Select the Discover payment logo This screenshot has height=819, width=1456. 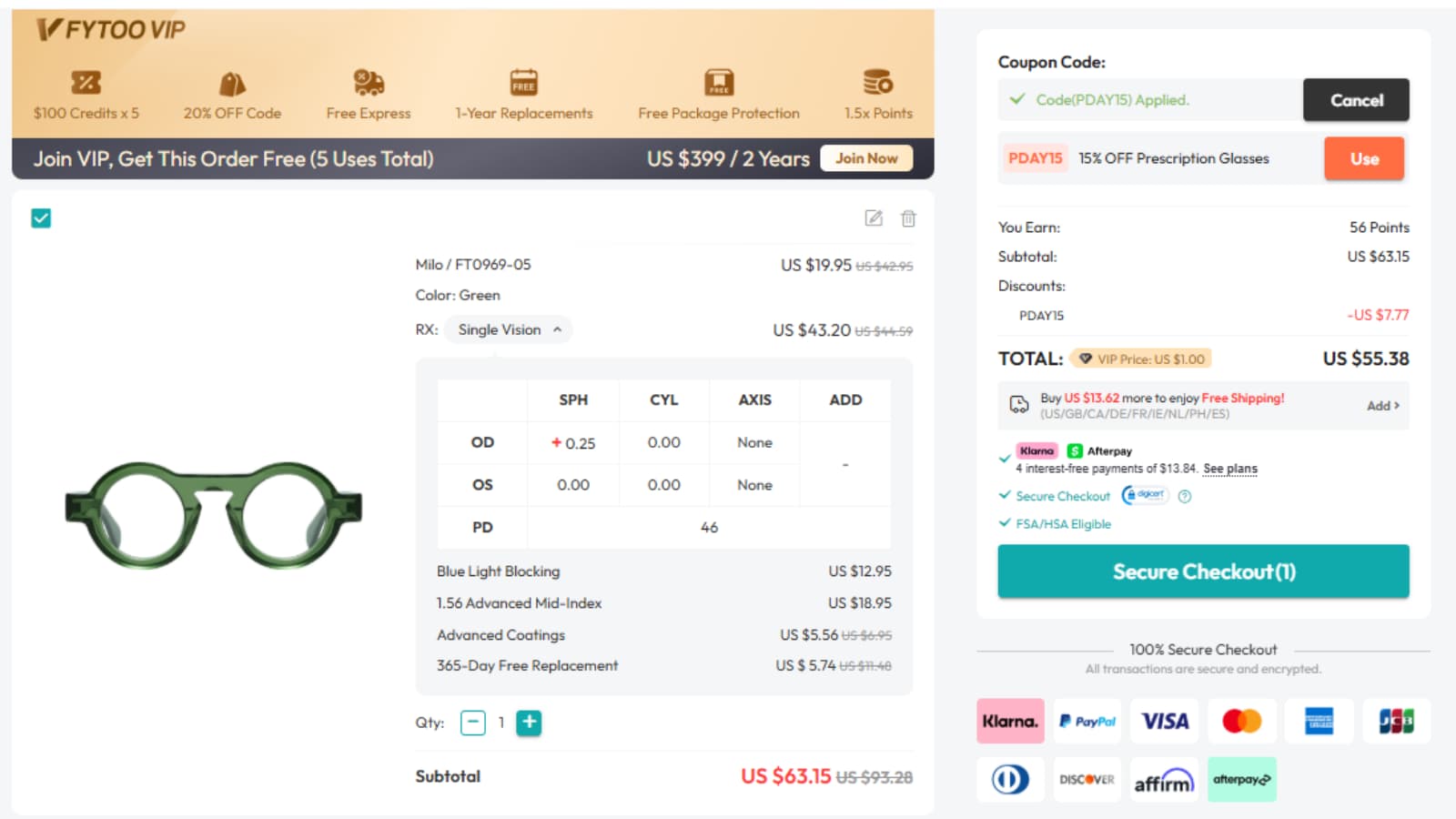click(x=1087, y=779)
